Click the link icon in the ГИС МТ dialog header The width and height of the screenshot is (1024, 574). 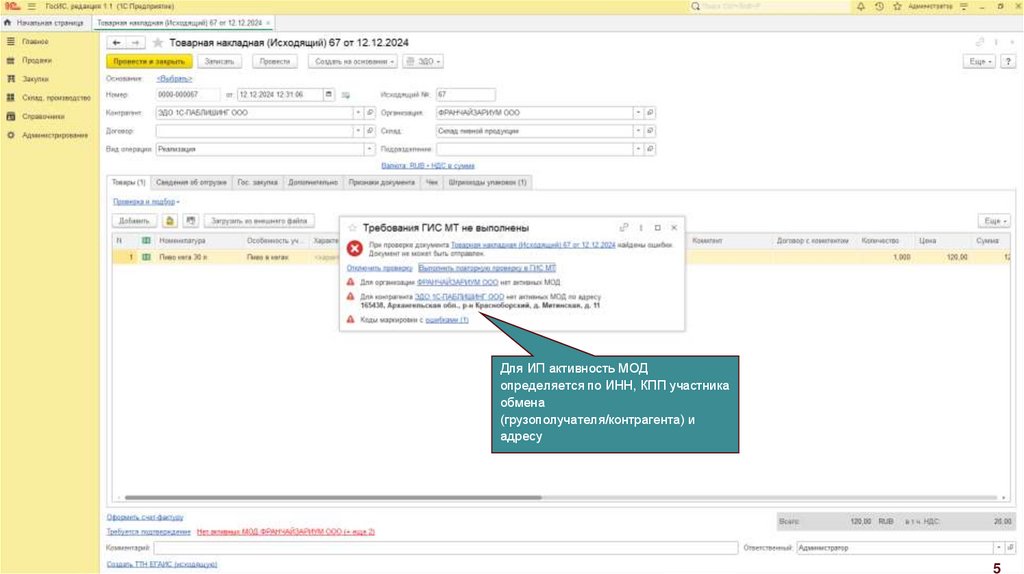tap(624, 227)
